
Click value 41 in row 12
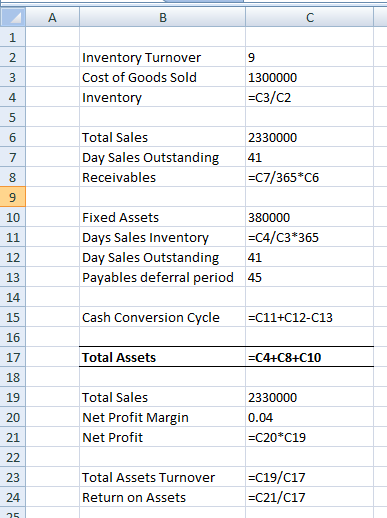(310, 257)
